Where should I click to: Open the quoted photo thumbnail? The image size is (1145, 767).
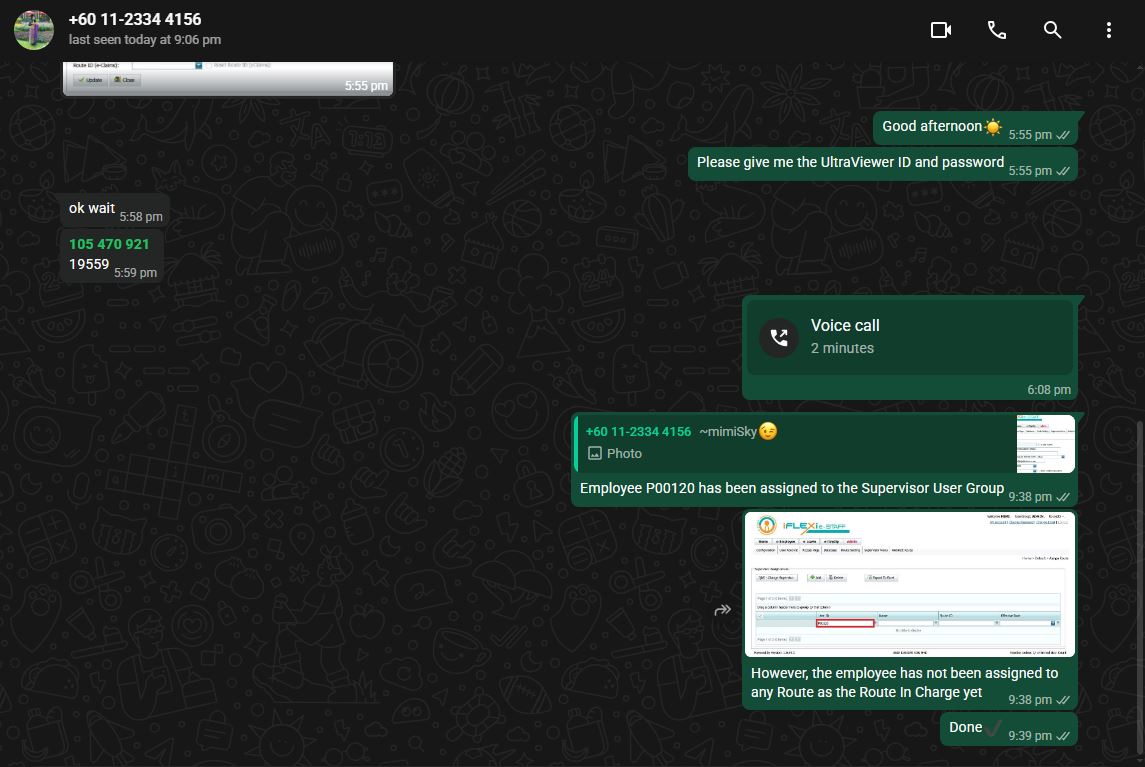point(1046,444)
